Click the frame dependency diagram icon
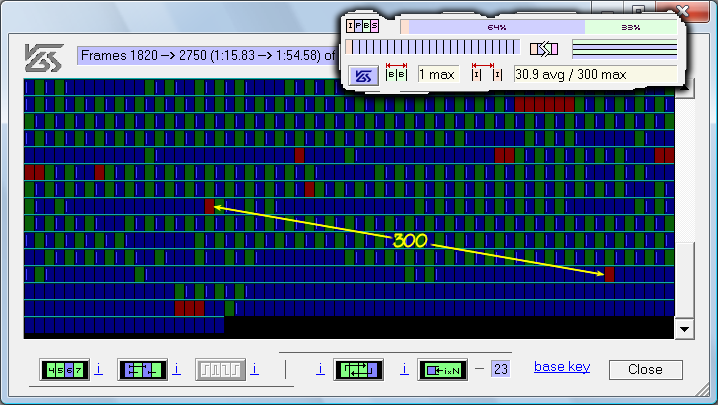Image resolution: width=718 pixels, height=405 pixels. tap(142, 370)
